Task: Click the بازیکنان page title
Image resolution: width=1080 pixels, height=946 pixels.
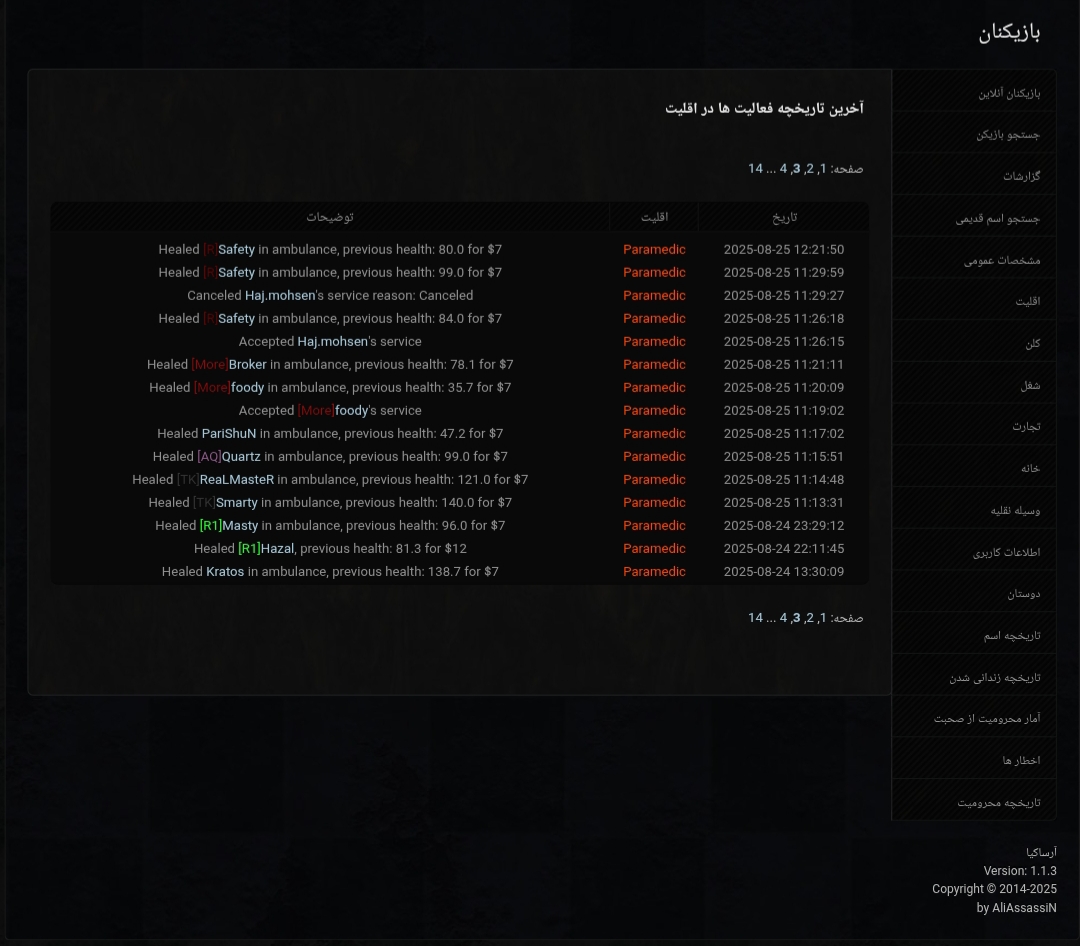Action: (x=1009, y=32)
